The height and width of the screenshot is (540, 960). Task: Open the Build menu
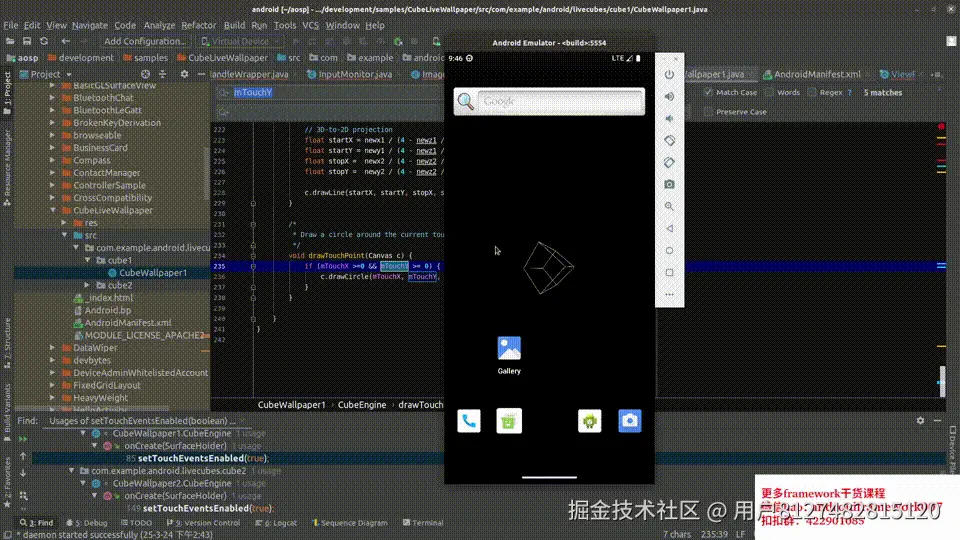coord(234,25)
